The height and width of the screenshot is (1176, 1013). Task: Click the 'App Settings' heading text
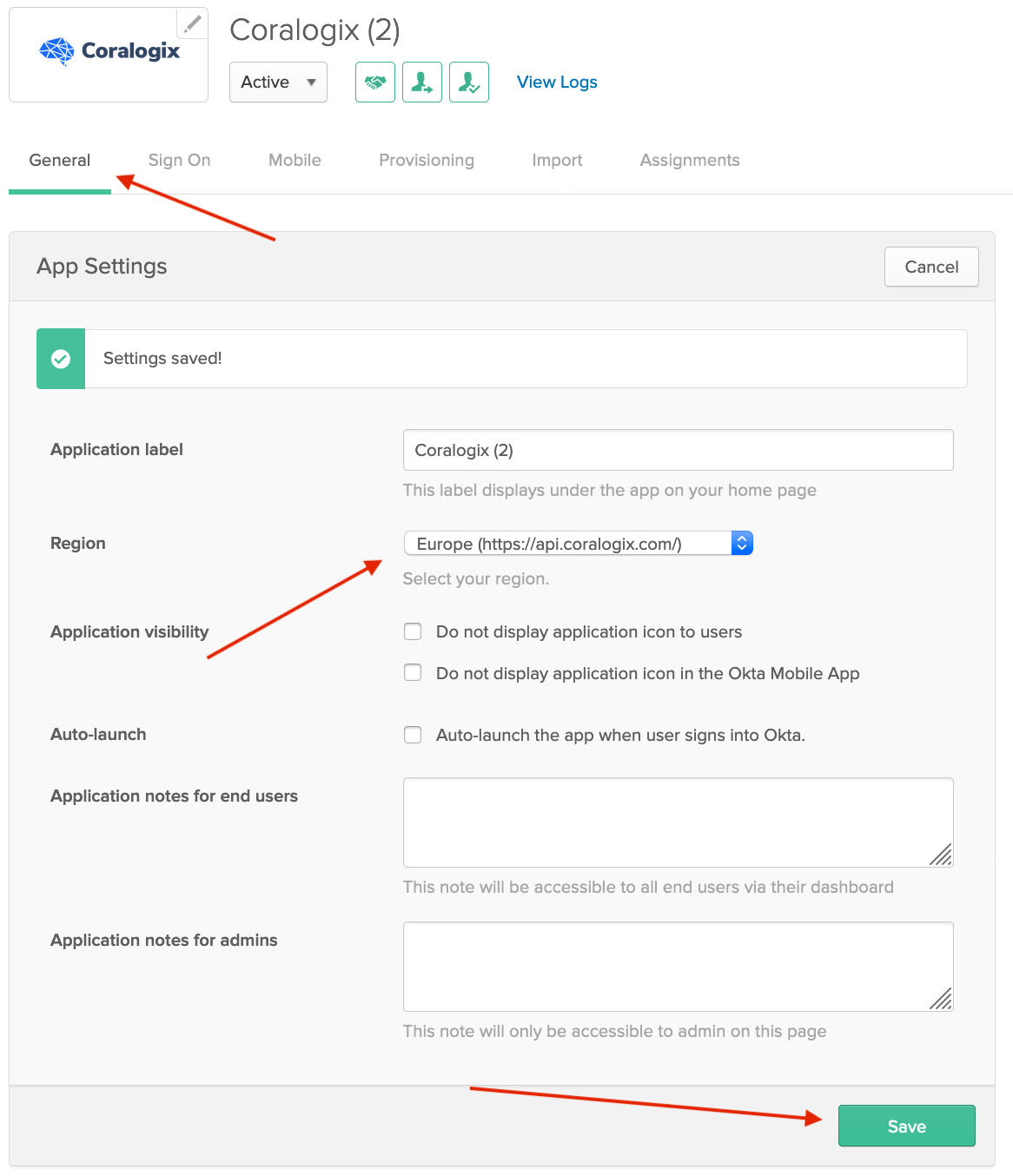point(102,267)
